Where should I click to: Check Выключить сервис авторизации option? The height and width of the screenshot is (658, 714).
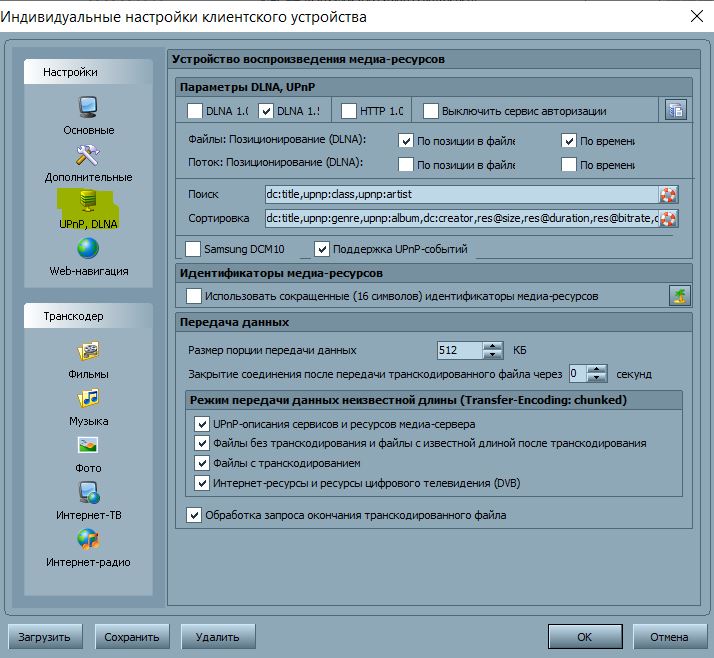point(431,111)
